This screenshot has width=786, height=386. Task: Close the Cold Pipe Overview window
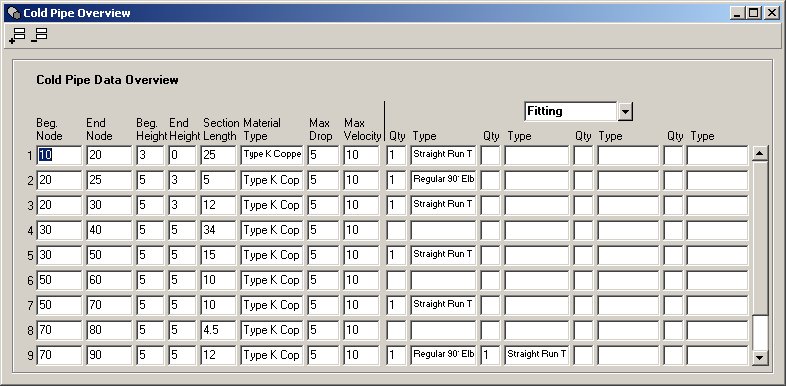[772, 13]
